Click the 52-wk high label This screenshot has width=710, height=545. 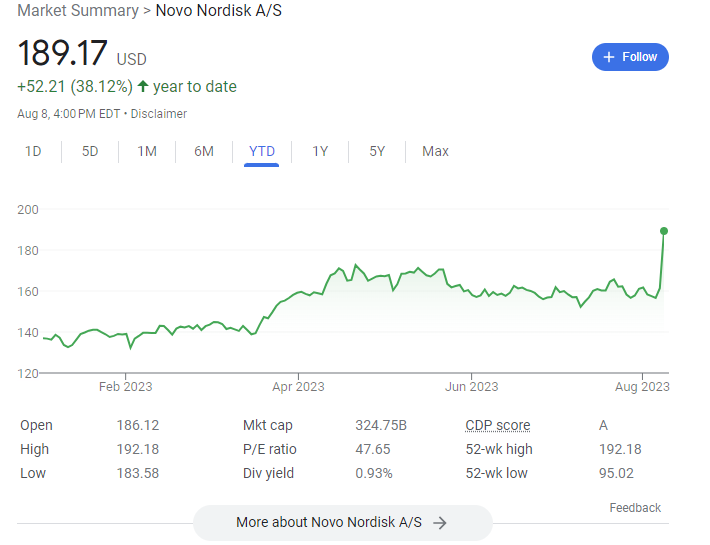pyautogui.click(x=499, y=449)
